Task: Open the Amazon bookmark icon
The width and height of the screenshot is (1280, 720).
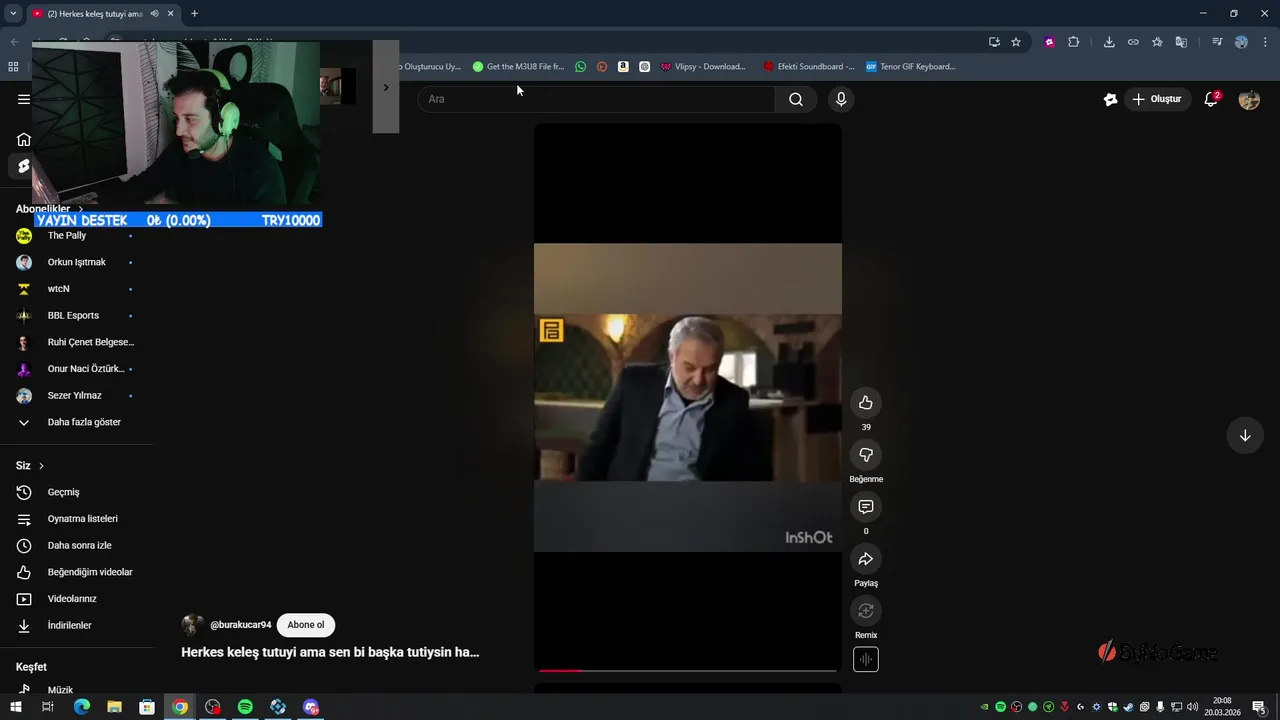Action: point(623,67)
